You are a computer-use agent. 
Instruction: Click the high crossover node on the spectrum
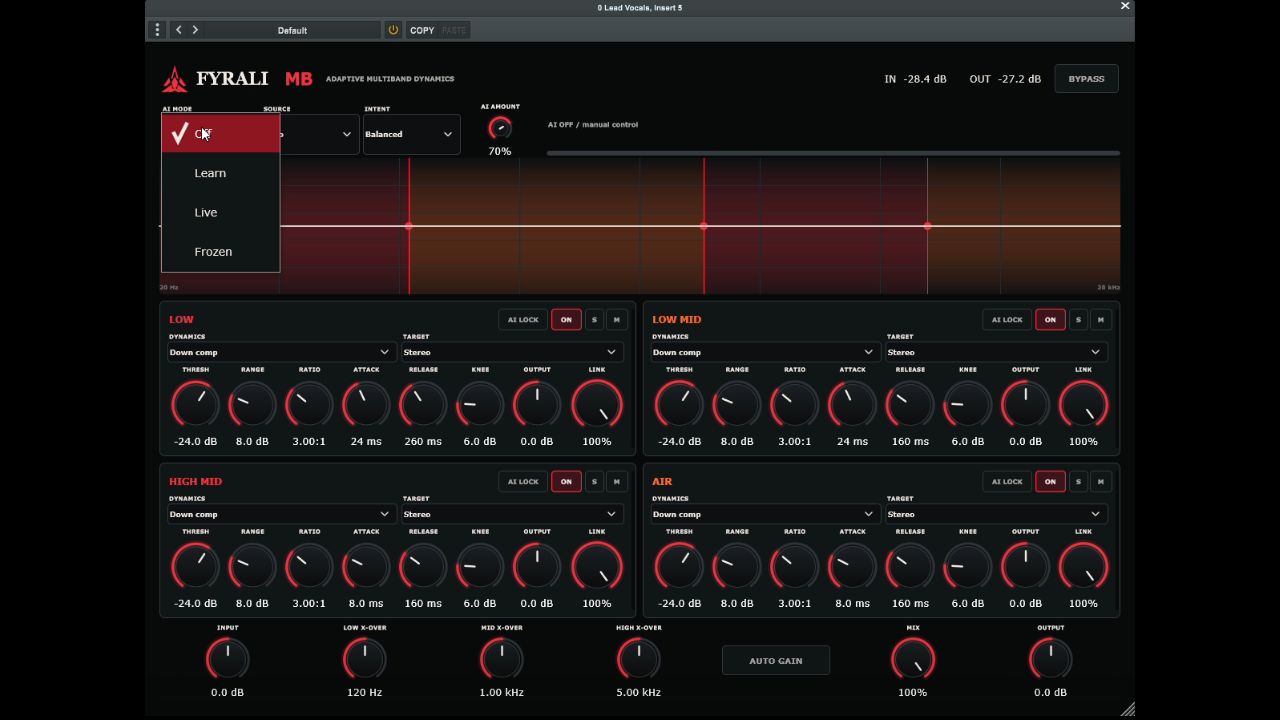click(x=927, y=226)
